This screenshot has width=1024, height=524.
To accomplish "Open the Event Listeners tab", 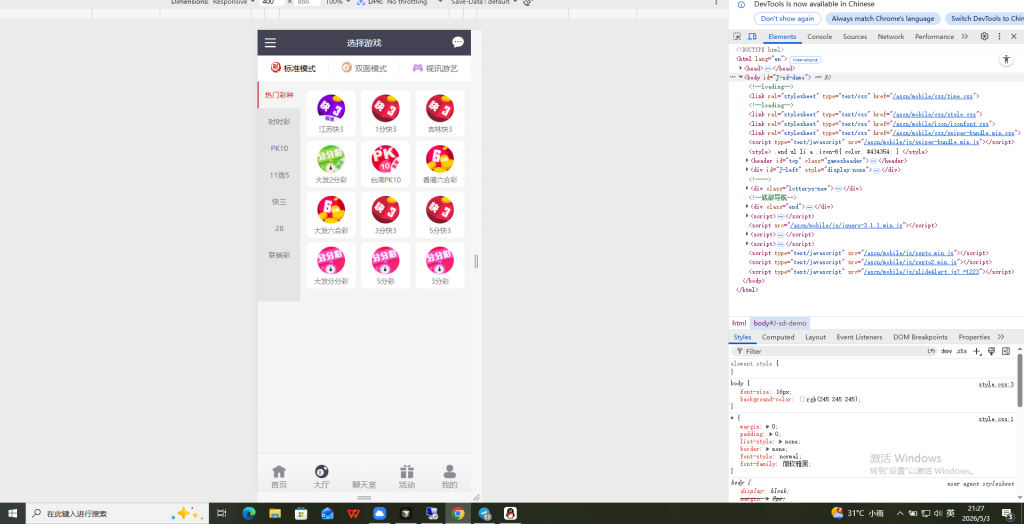I will 859,337.
